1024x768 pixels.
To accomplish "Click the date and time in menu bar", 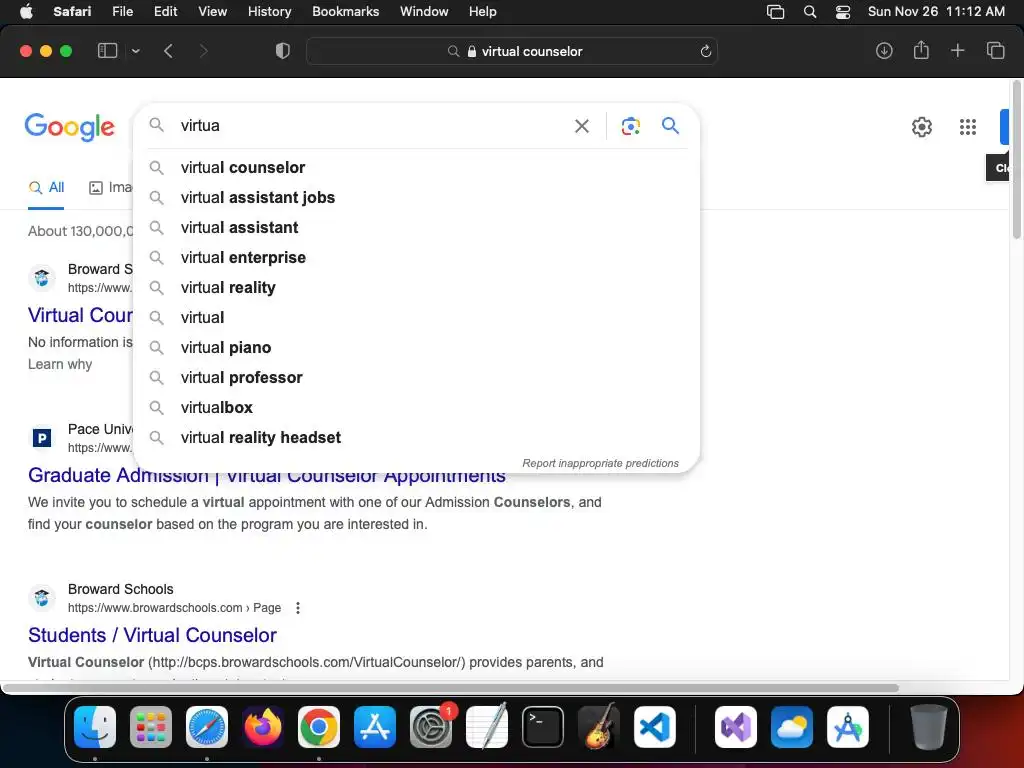I will coord(936,12).
